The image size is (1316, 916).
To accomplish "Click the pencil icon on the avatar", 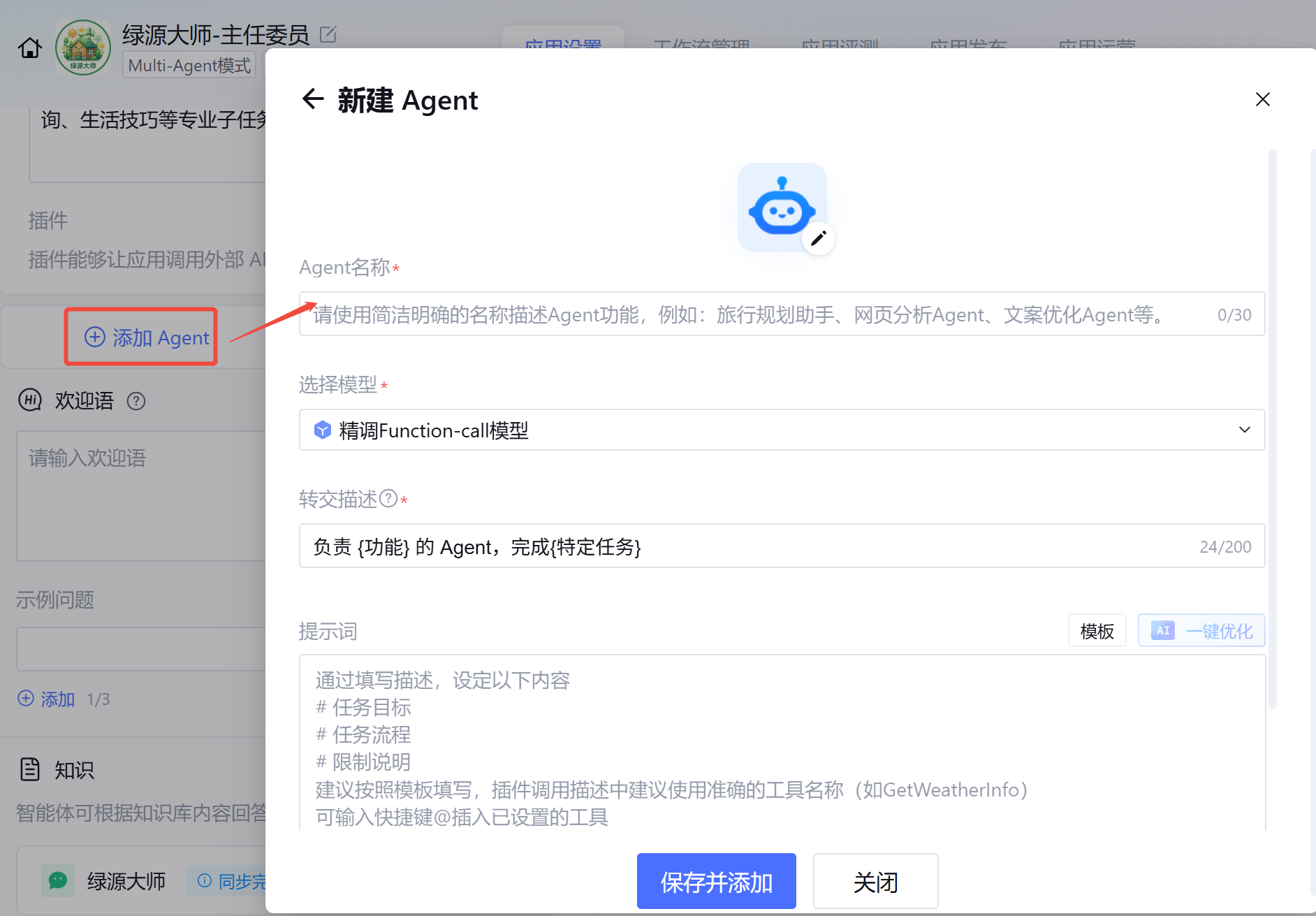I will (x=818, y=238).
